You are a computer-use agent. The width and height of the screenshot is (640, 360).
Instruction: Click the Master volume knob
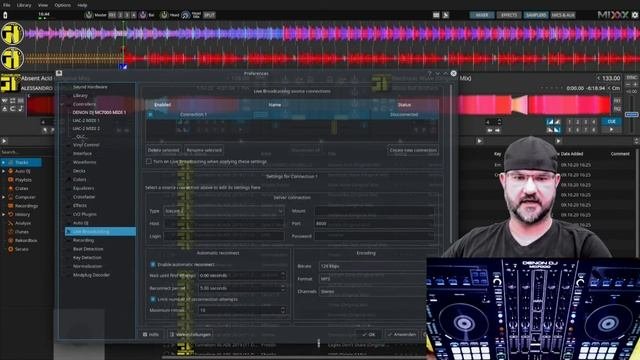[x=89, y=15]
